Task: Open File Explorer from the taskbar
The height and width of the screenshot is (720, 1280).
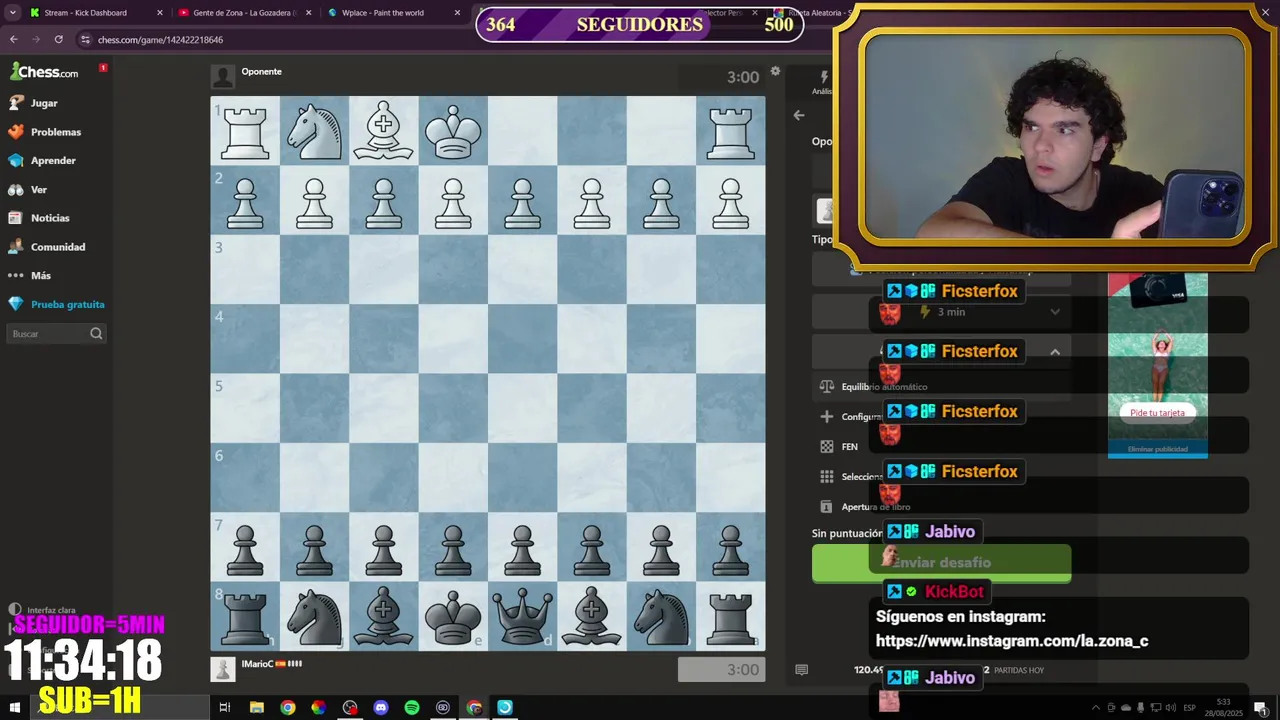Action: point(256,707)
